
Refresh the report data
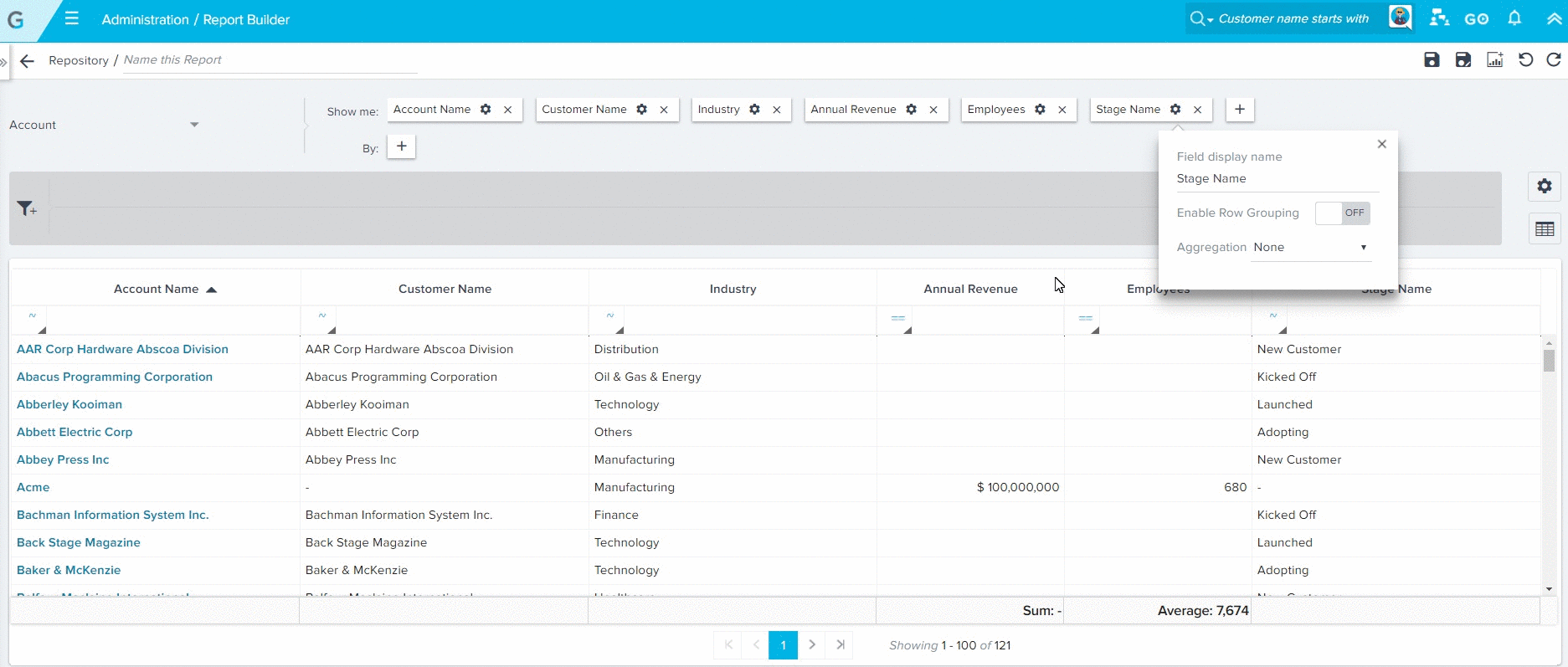[1554, 59]
